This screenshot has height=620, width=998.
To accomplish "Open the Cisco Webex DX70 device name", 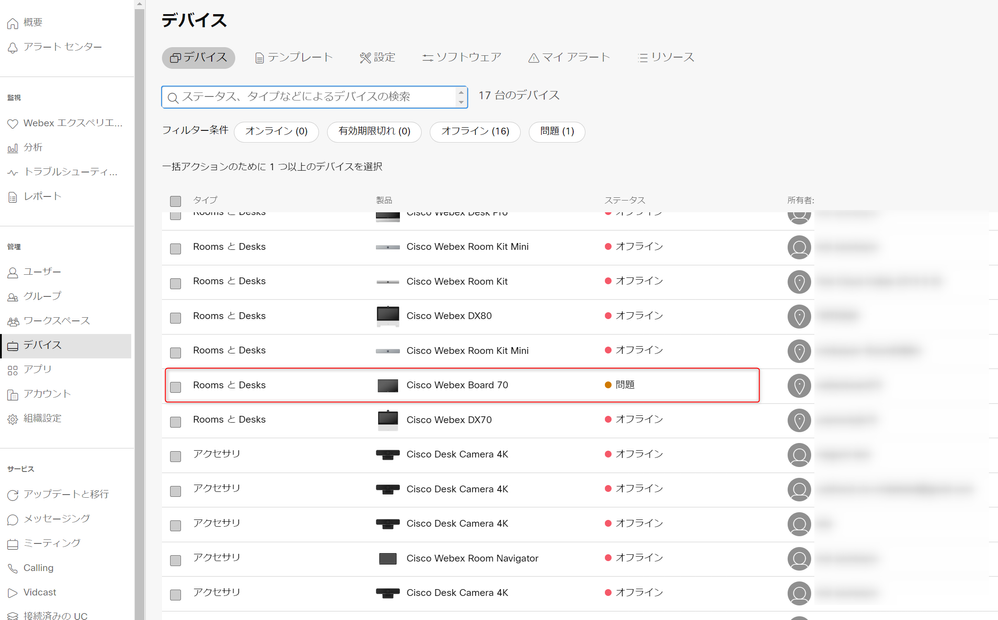I will click(x=449, y=419).
